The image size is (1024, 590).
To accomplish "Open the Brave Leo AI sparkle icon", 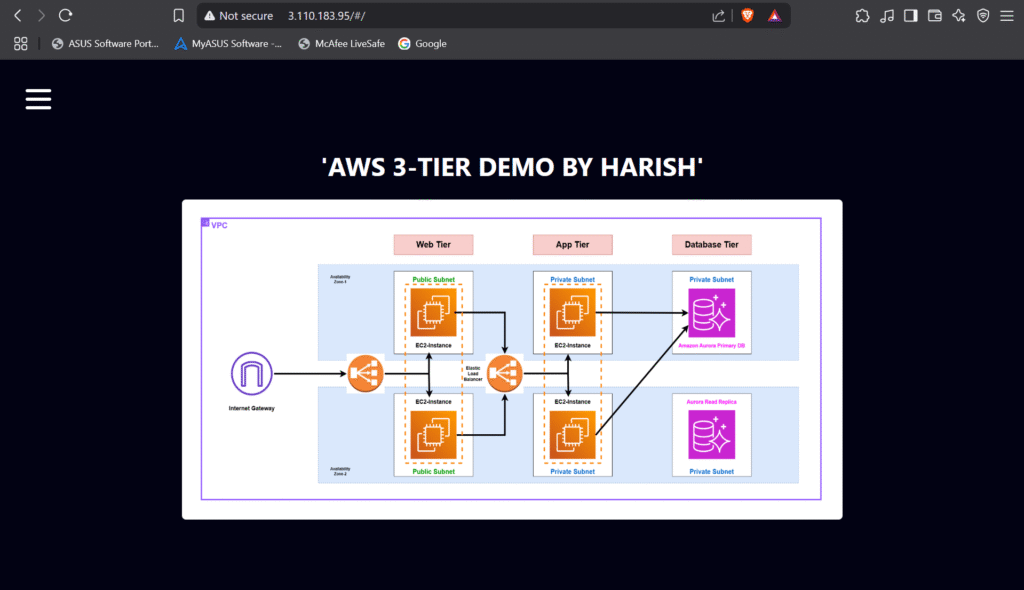I will click(x=957, y=15).
